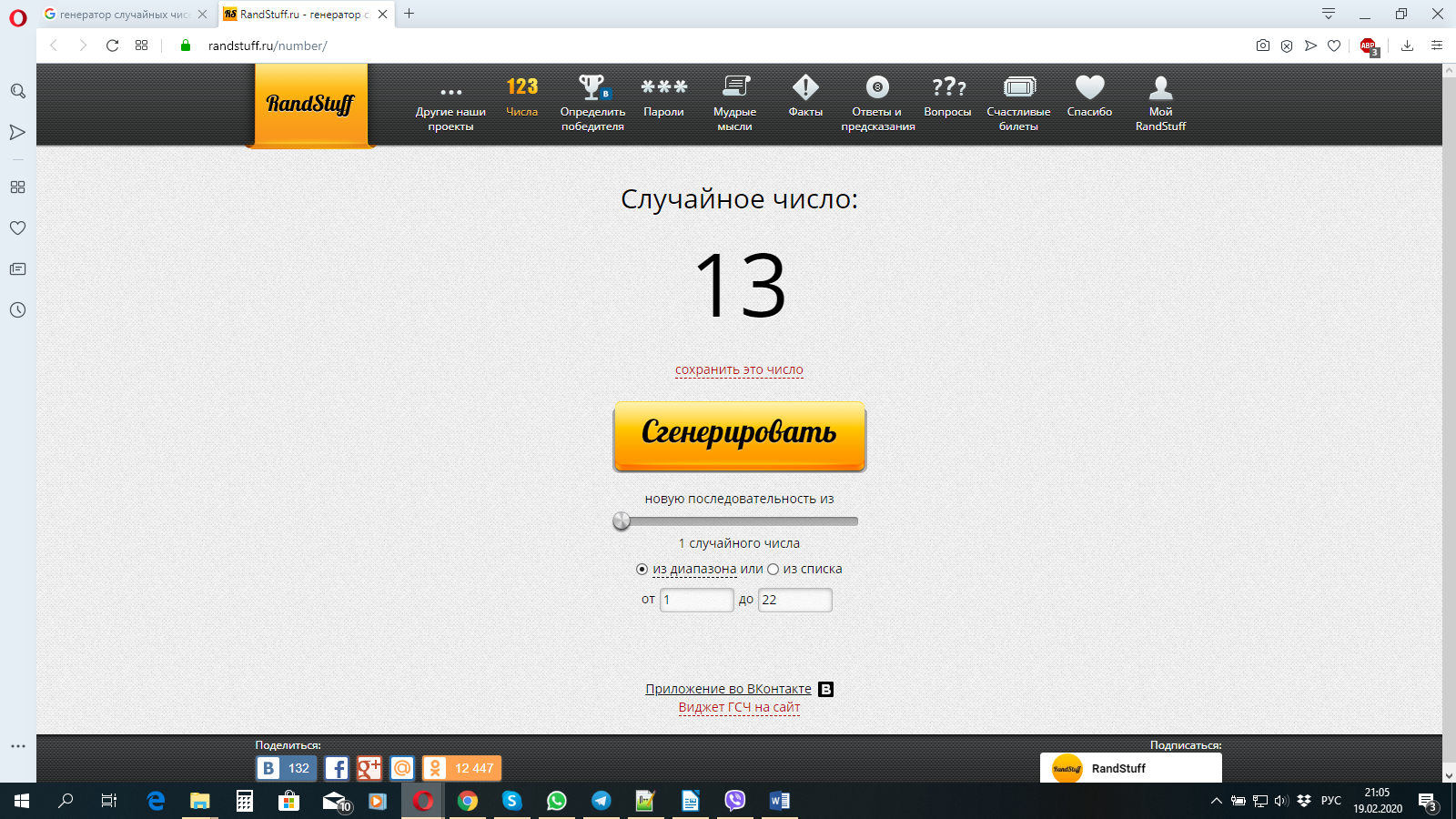Open a new browser tab
Screen dimensions: 1456x819
pyautogui.click(x=409, y=14)
